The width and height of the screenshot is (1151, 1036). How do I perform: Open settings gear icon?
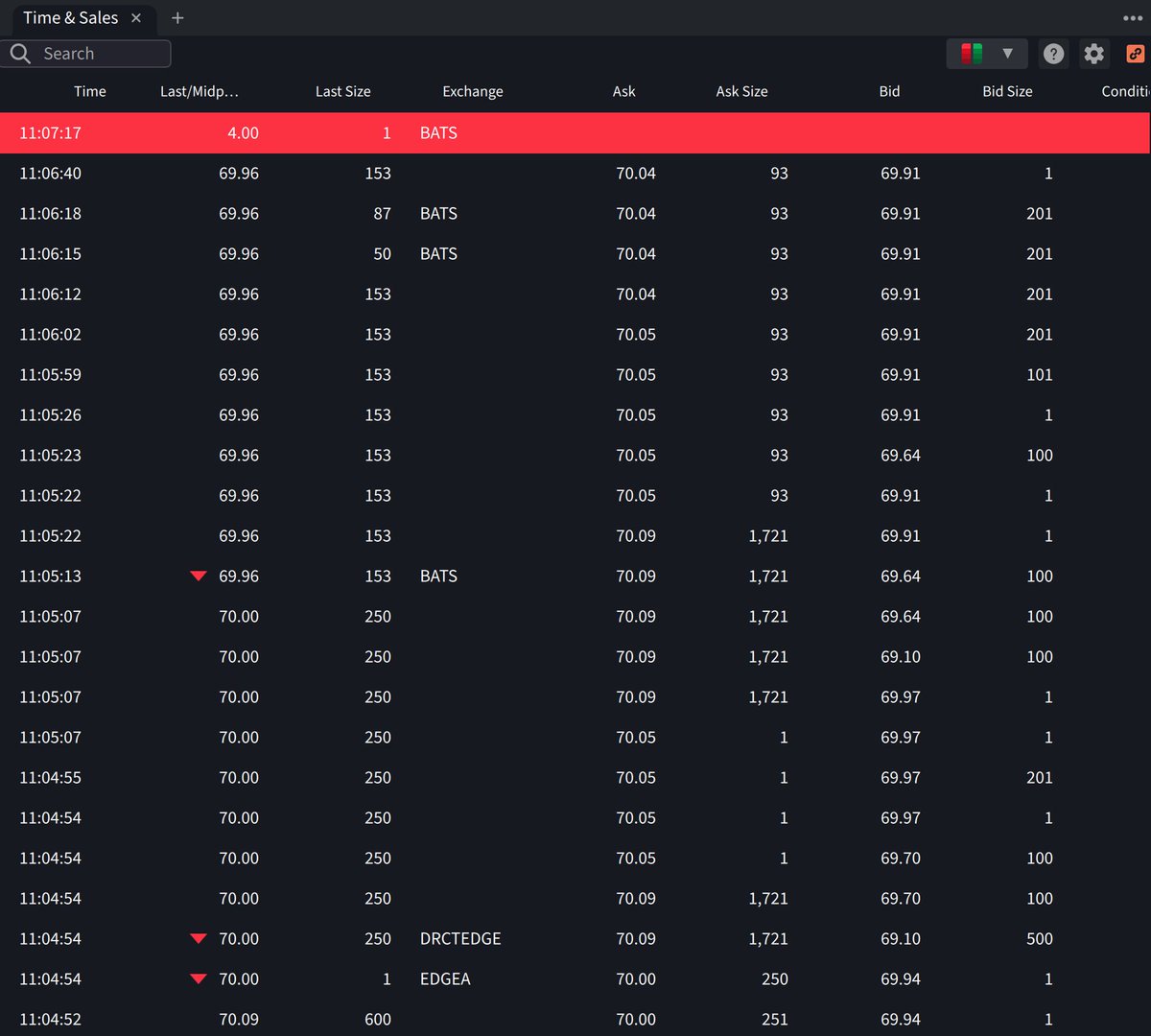click(1094, 54)
